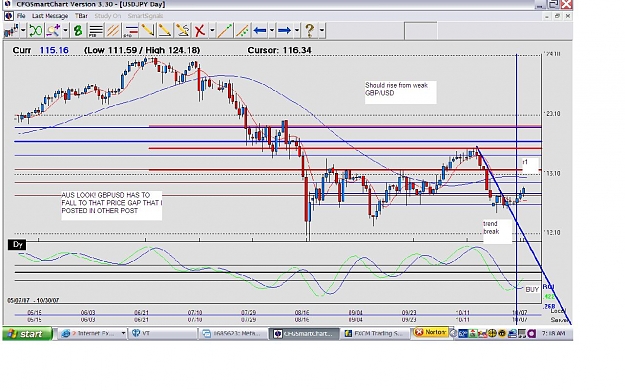
Task: Select the pencil freehand text tool
Action: tap(183, 30)
